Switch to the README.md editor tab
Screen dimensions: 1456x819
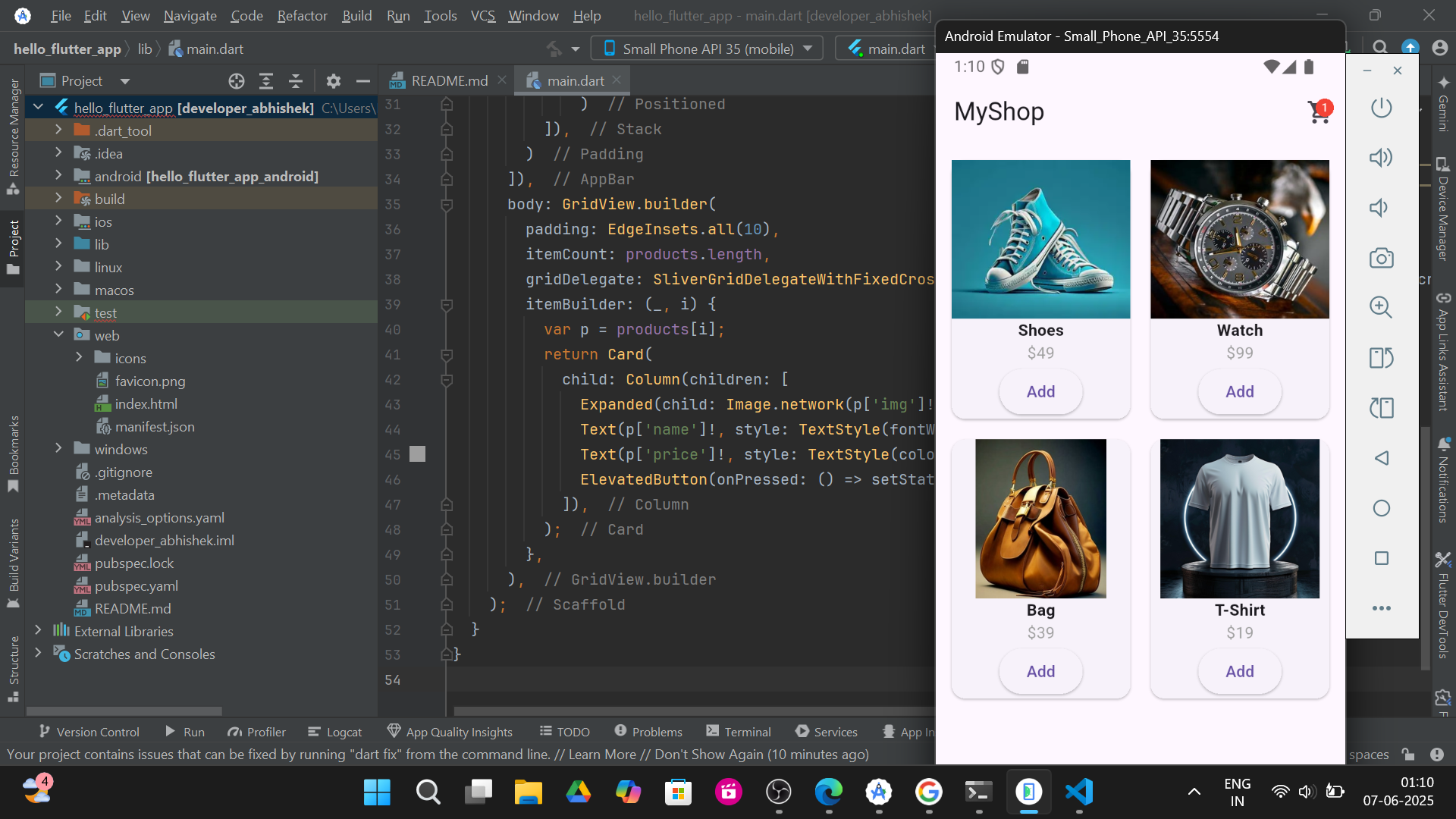coord(448,80)
